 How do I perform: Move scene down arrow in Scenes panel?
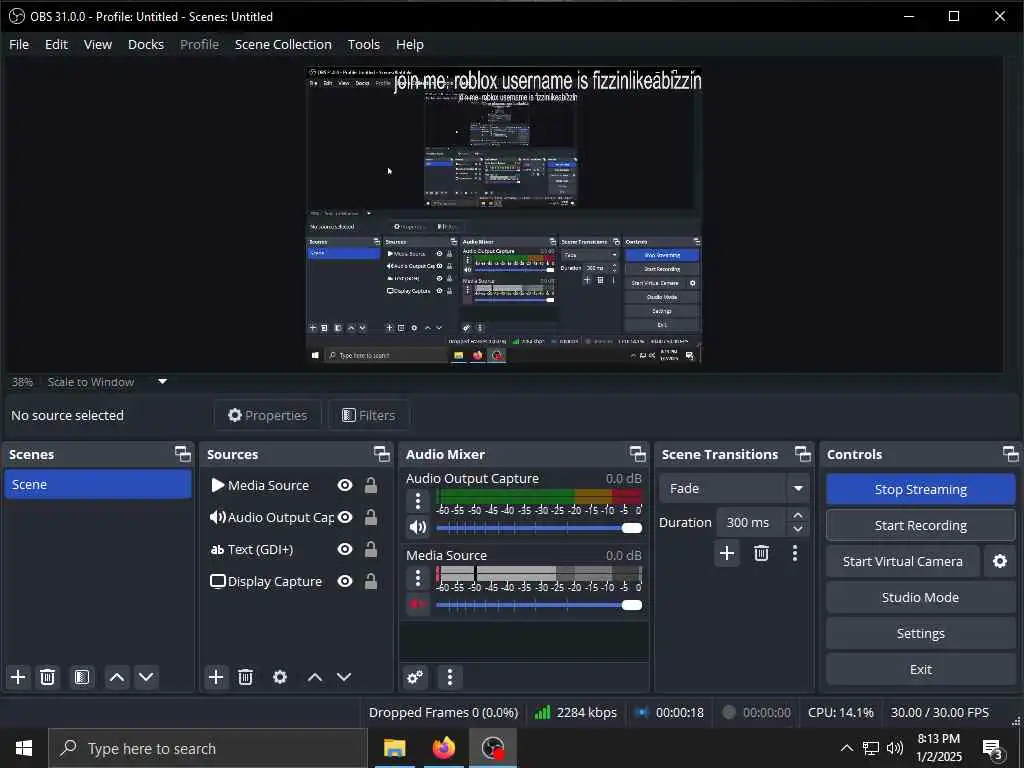[146, 677]
